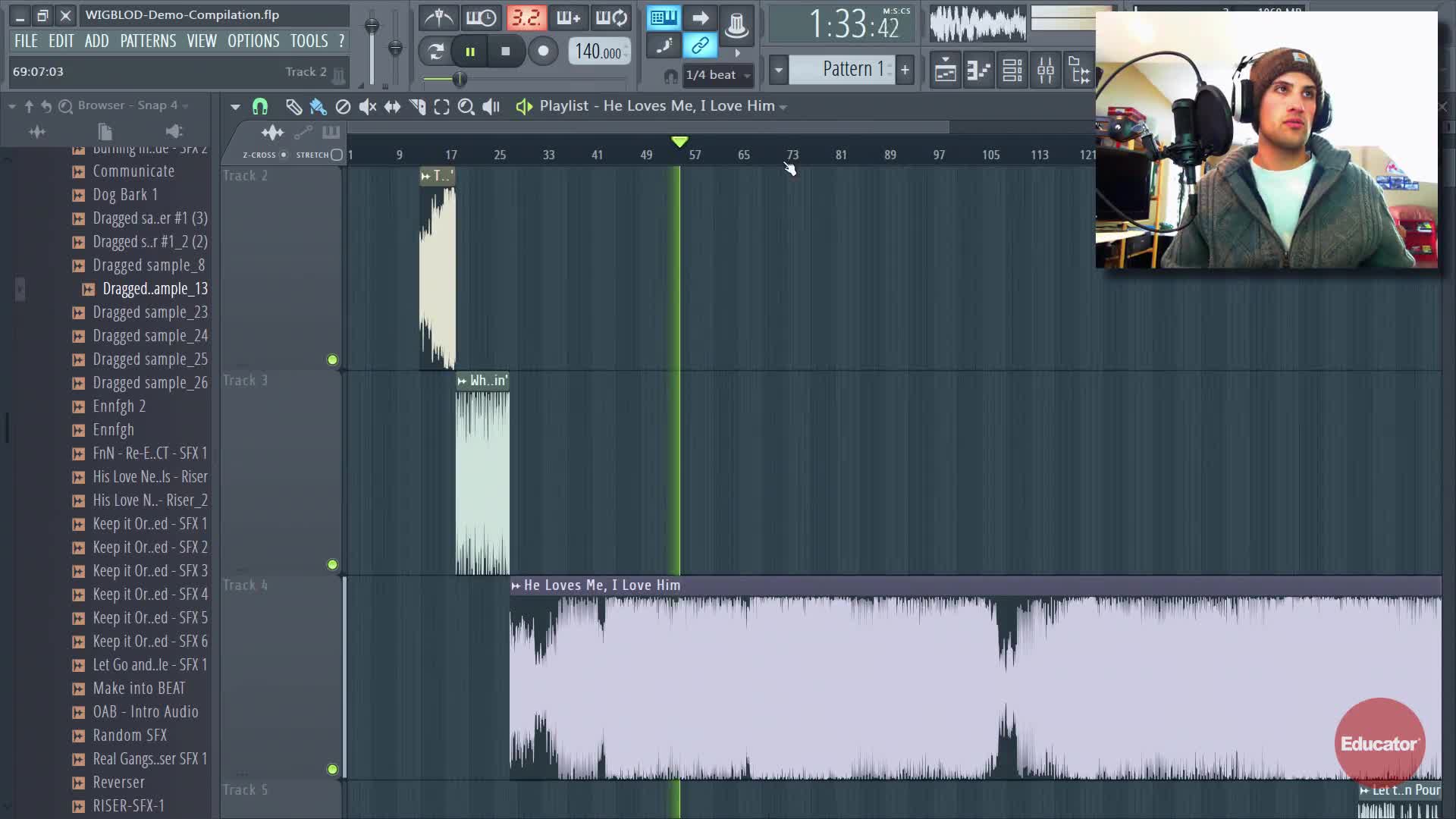Mute Track 3 using its green light

[x=332, y=564]
